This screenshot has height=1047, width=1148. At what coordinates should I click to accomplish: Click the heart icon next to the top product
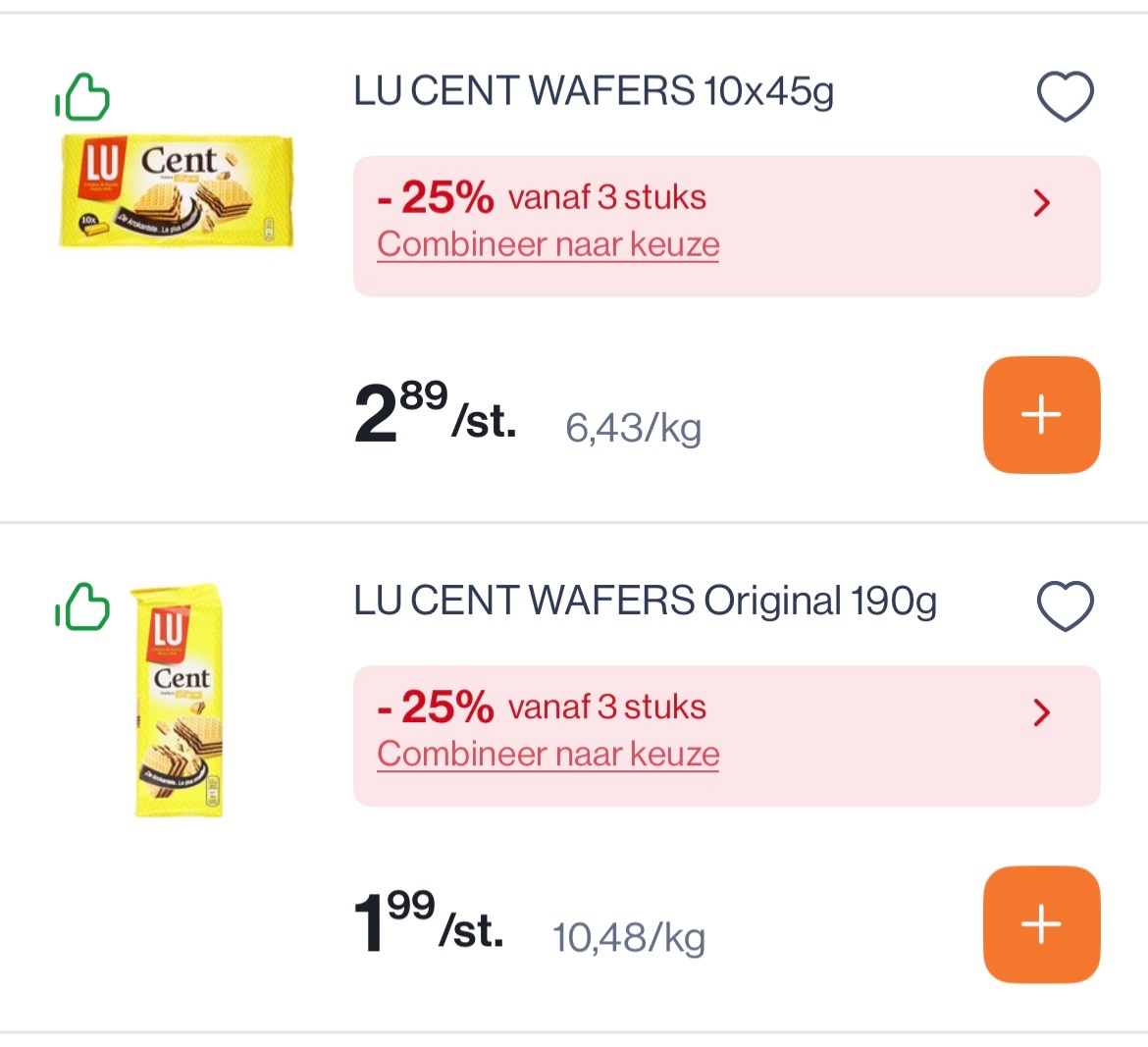pyautogui.click(x=1066, y=94)
